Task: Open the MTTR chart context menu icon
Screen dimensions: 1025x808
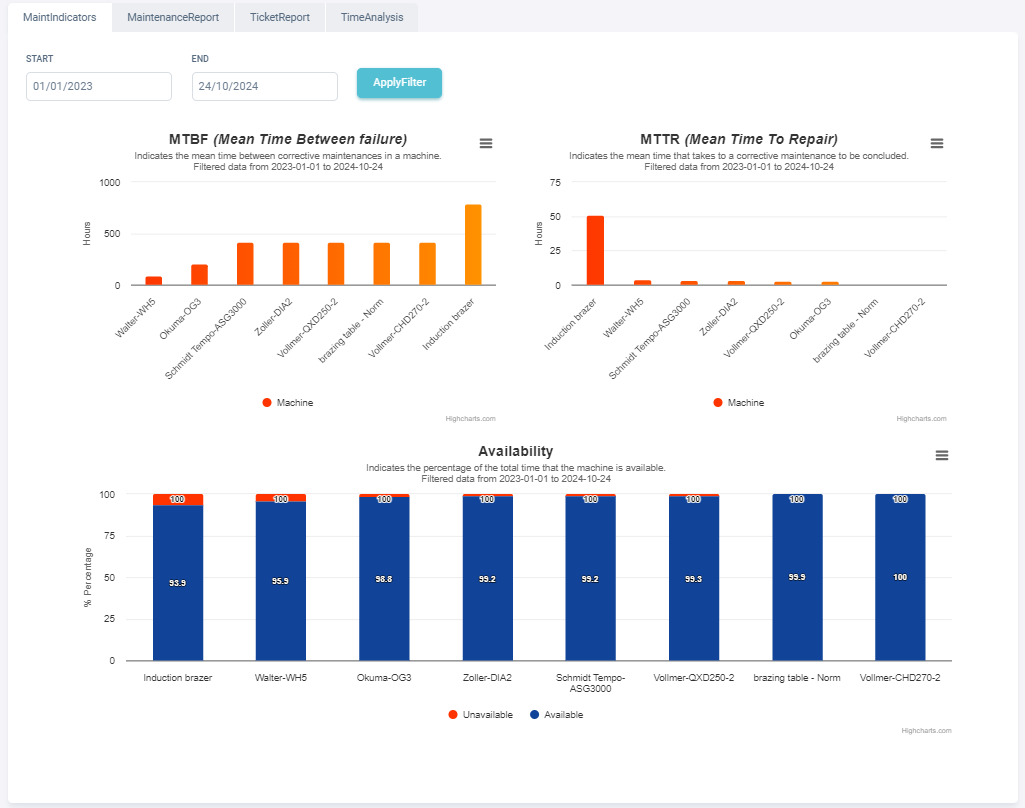Action: coord(937,143)
